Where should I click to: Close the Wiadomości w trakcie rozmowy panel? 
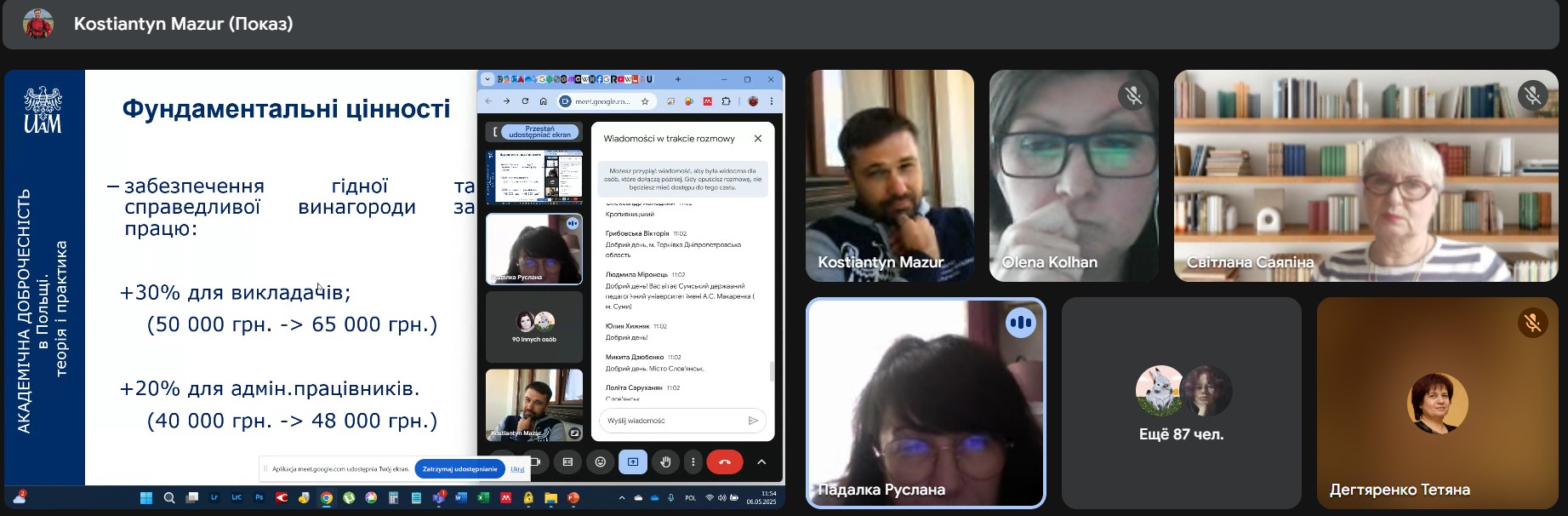(757, 138)
